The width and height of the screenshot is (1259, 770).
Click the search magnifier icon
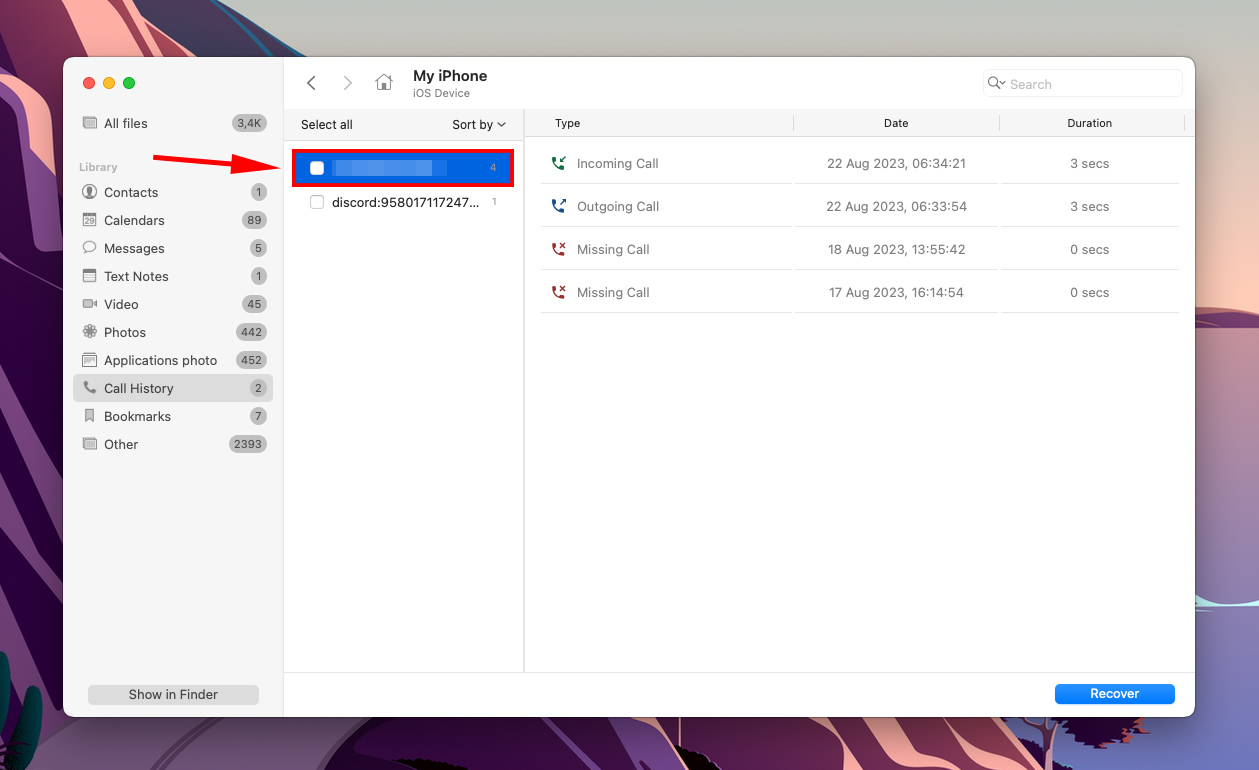996,83
